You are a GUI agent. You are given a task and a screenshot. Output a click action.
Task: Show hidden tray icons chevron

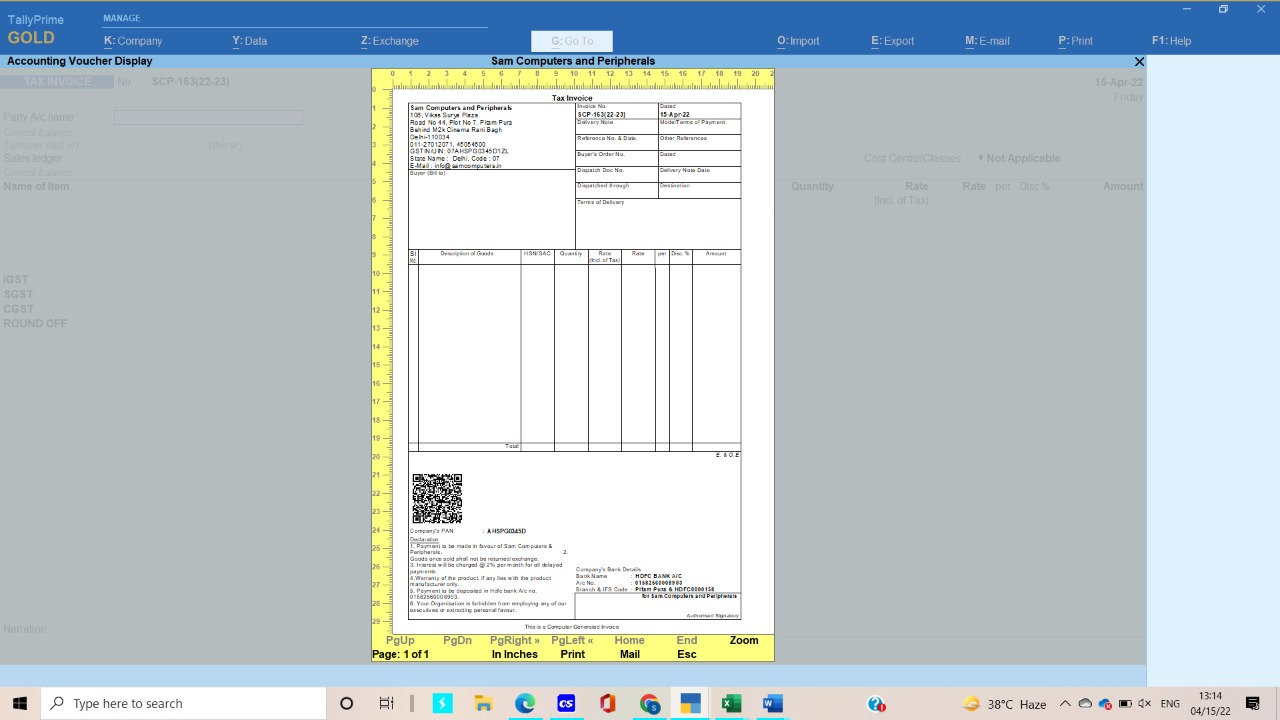(x=1065, y=704)
